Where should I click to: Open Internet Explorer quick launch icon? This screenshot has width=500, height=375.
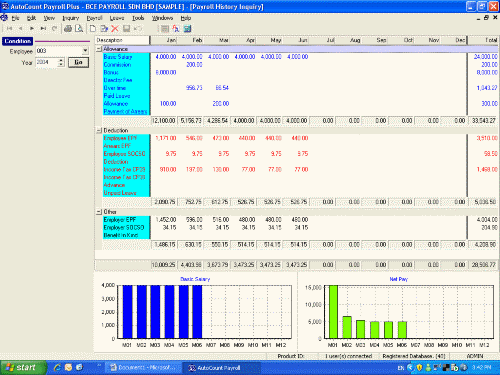coord(57,367)
